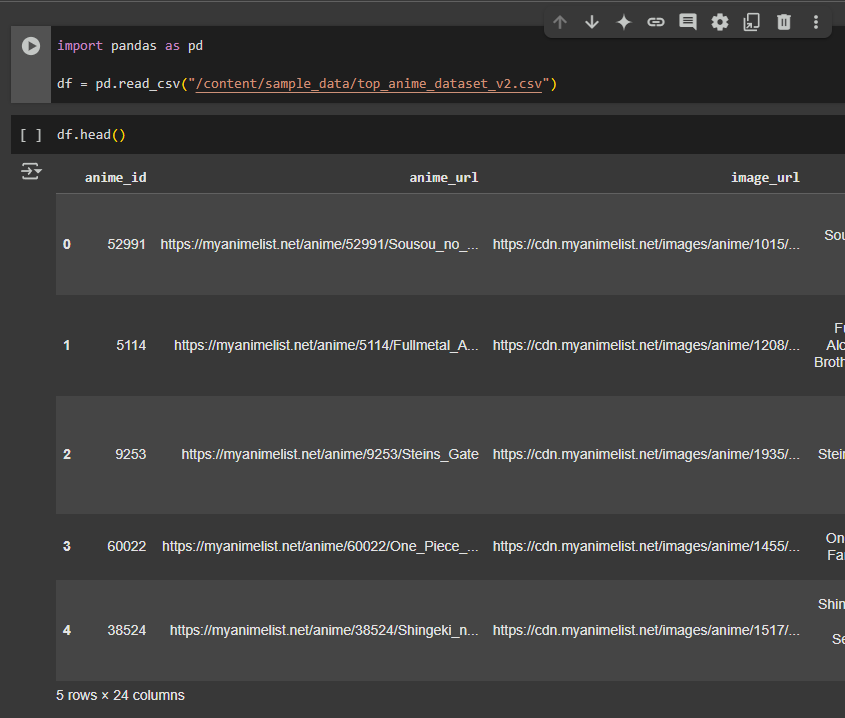Open Gemini AI sparkle tool

coord(624,22)
